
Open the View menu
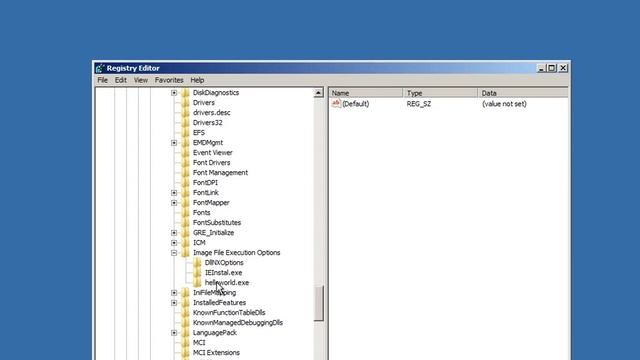tap(141, 80)
